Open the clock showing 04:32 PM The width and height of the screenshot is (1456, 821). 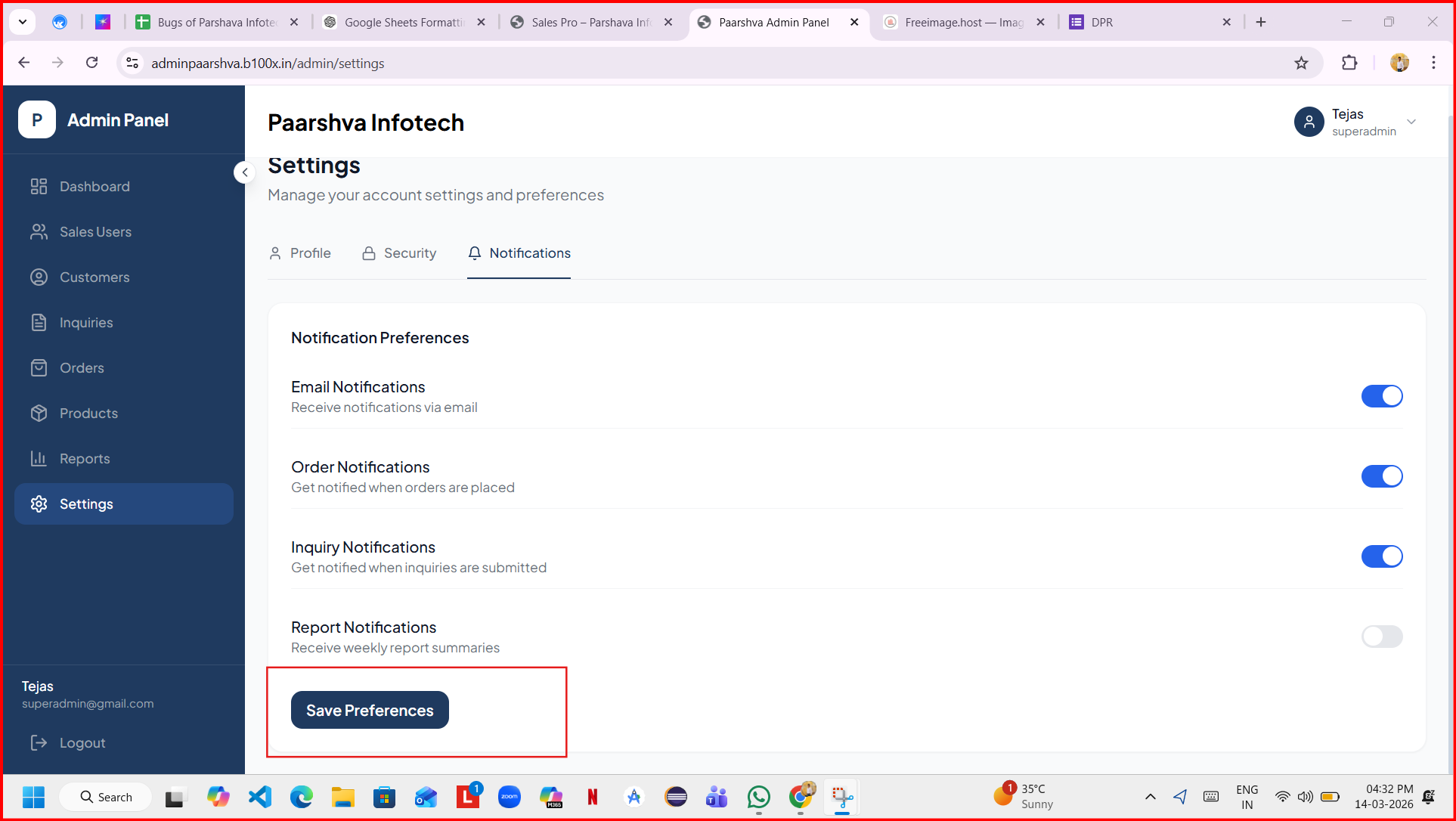[x=1383, y=797]
